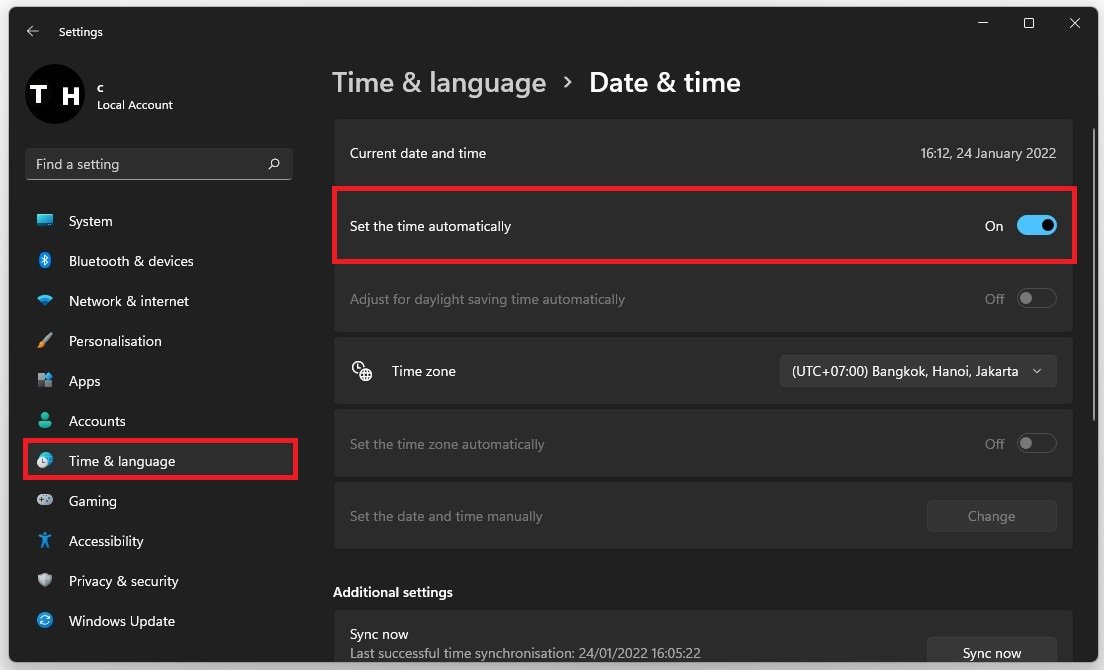Image resolution: width=1104 pixels, height=670 pixels.
Task: Toggle Adjust for daylight saving time switch
Action: coord(1036,299)
